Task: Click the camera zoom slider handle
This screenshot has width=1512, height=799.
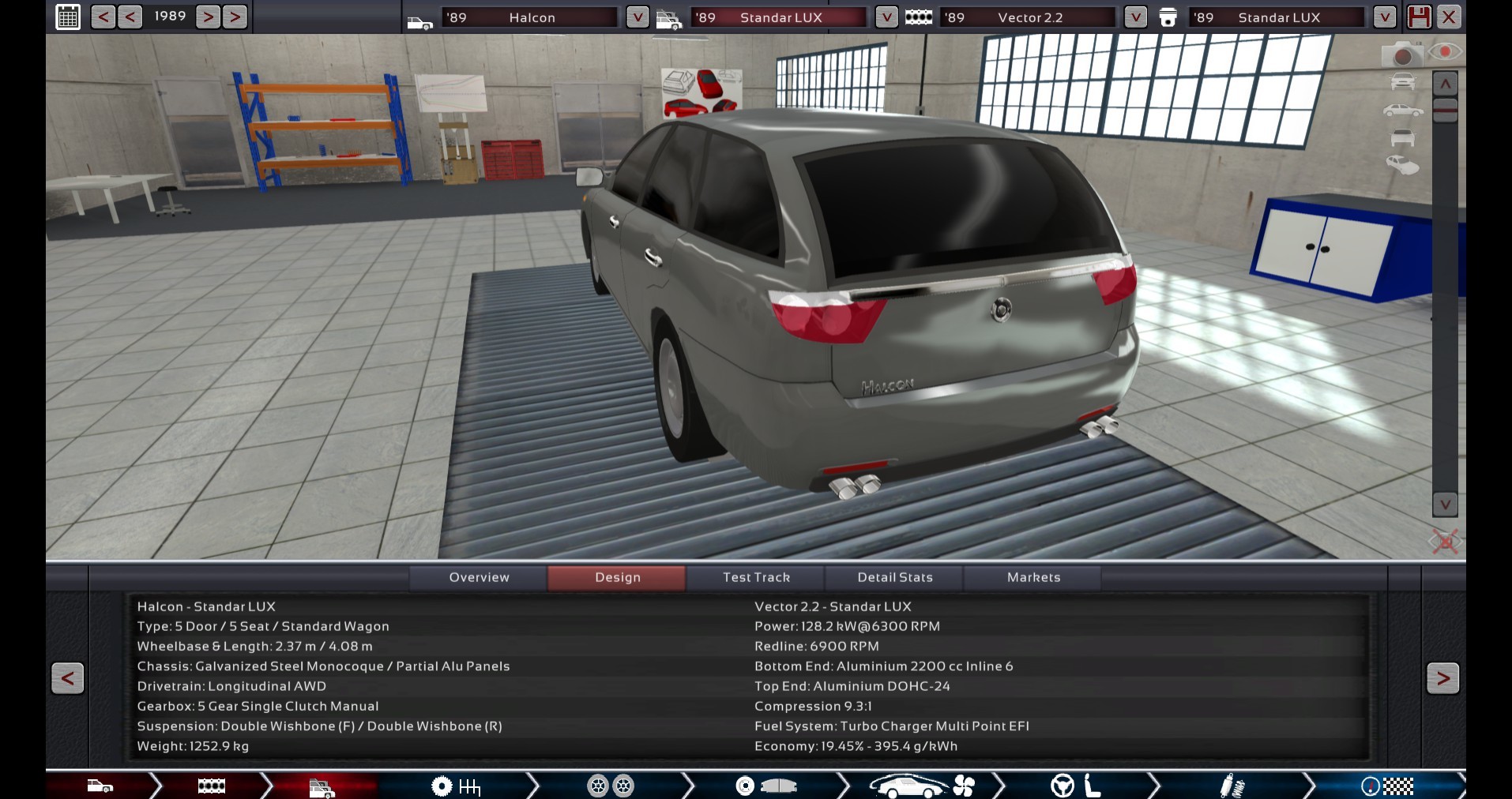Action: (1445, 110)
